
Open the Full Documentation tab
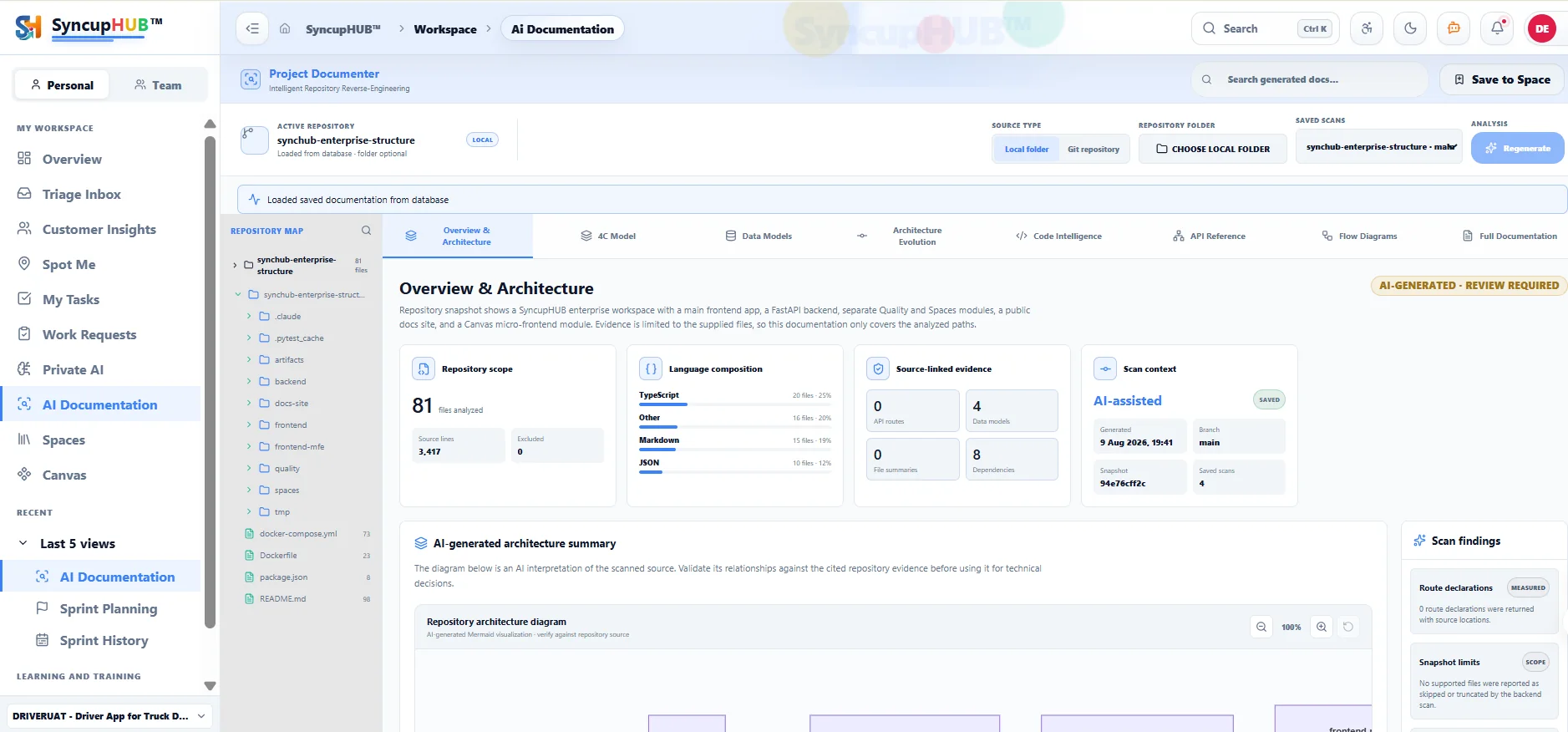pyautogui.click(x=1510, y=236)
